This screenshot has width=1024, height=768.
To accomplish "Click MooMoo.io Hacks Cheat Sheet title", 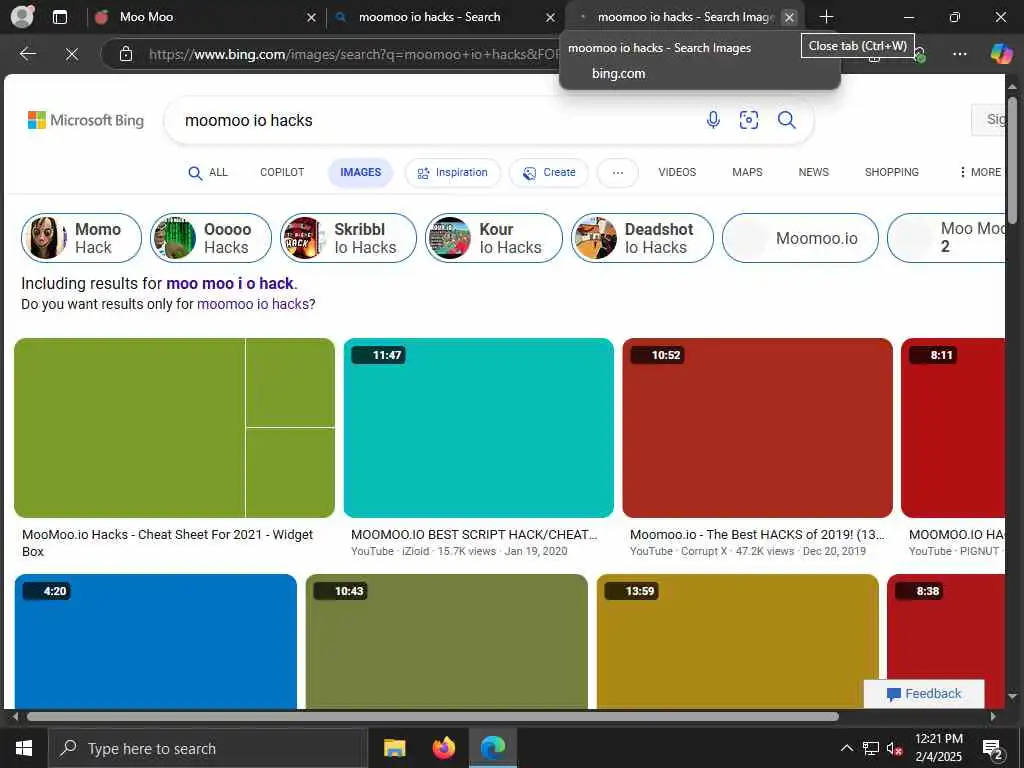I will 167,543.
